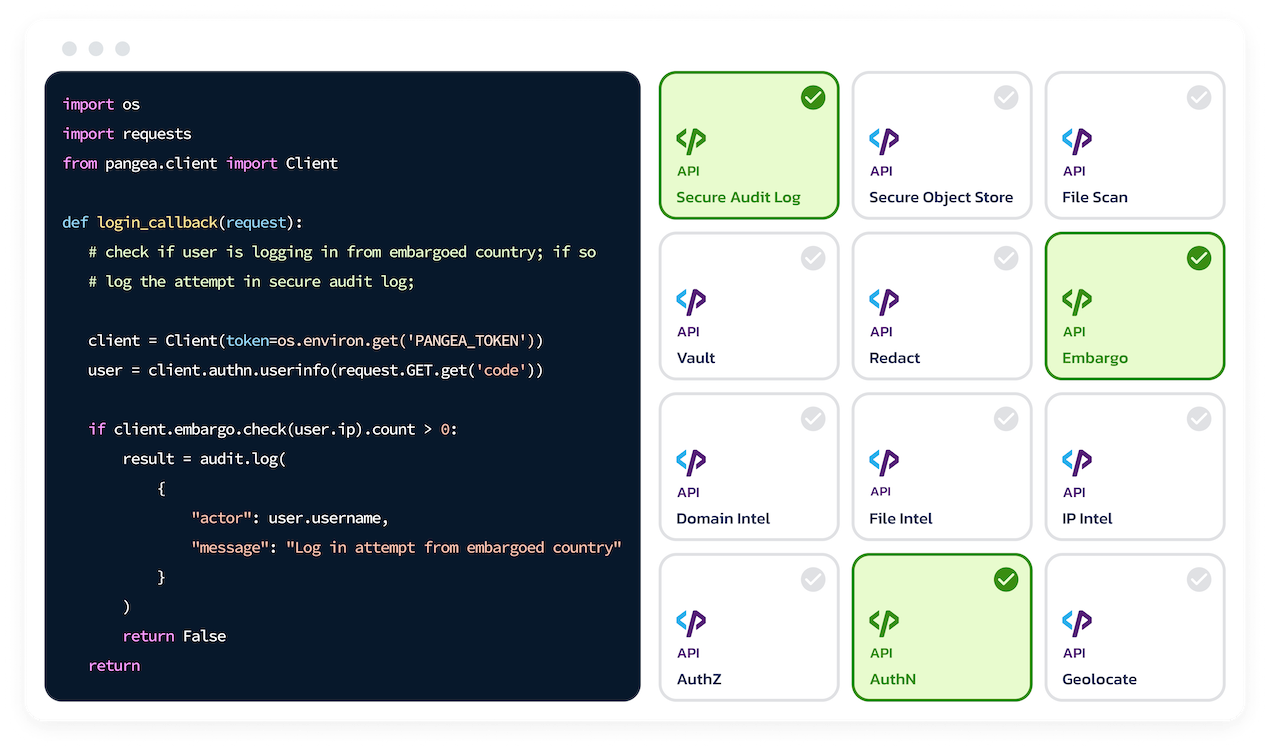Check the Geolocate card checkmark
This screenshot has height=752, width=1270.
tap(1199, 579)
